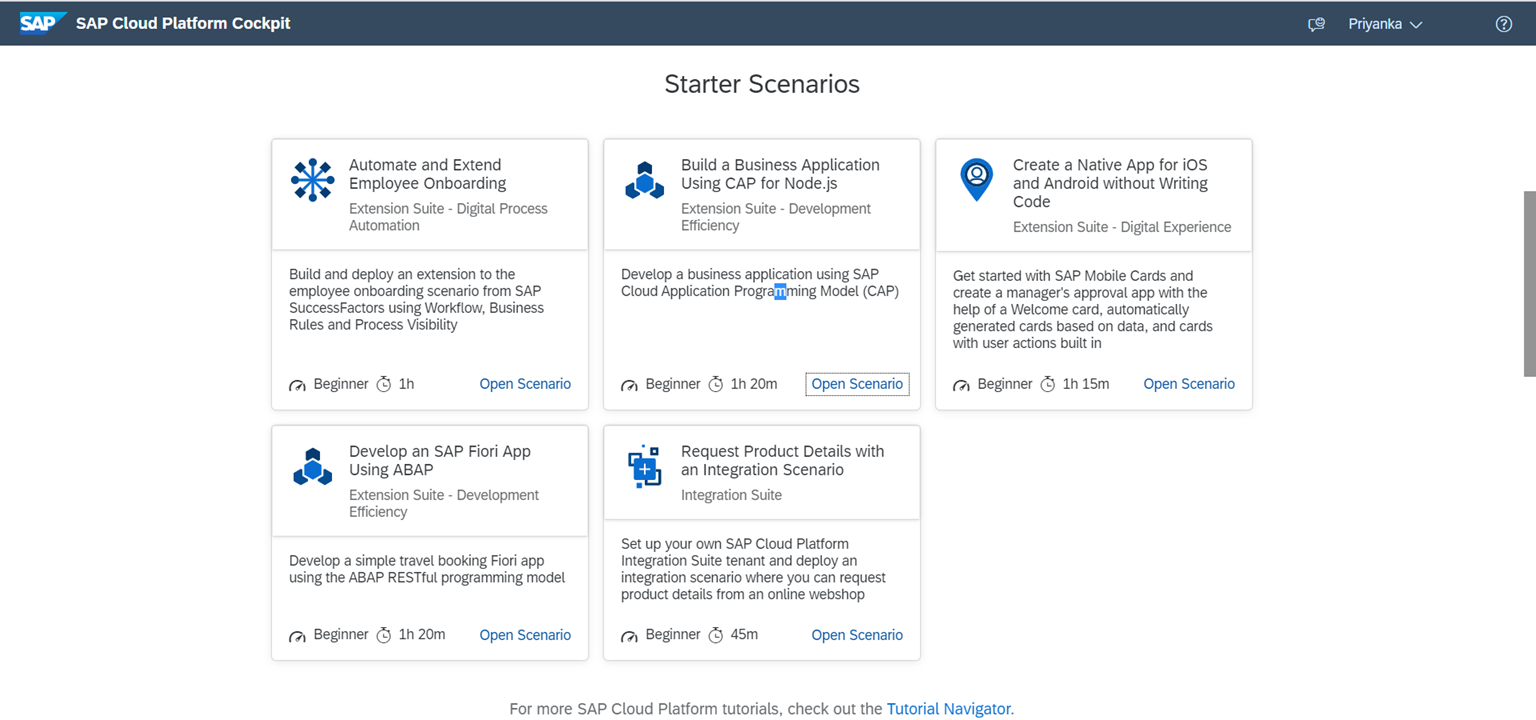Click the 45m card difficulty gauge icon

point(629,636)
